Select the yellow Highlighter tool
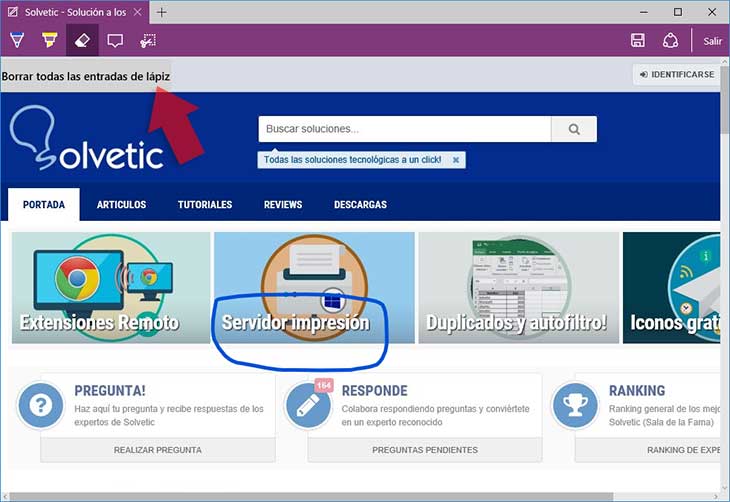Screen dimensions: 730x502 [49, 41]
